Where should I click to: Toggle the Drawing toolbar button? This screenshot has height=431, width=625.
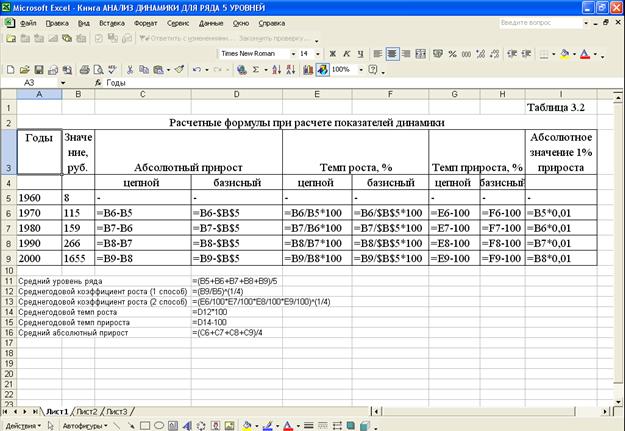pyautogui.click(x=322, y=70)
